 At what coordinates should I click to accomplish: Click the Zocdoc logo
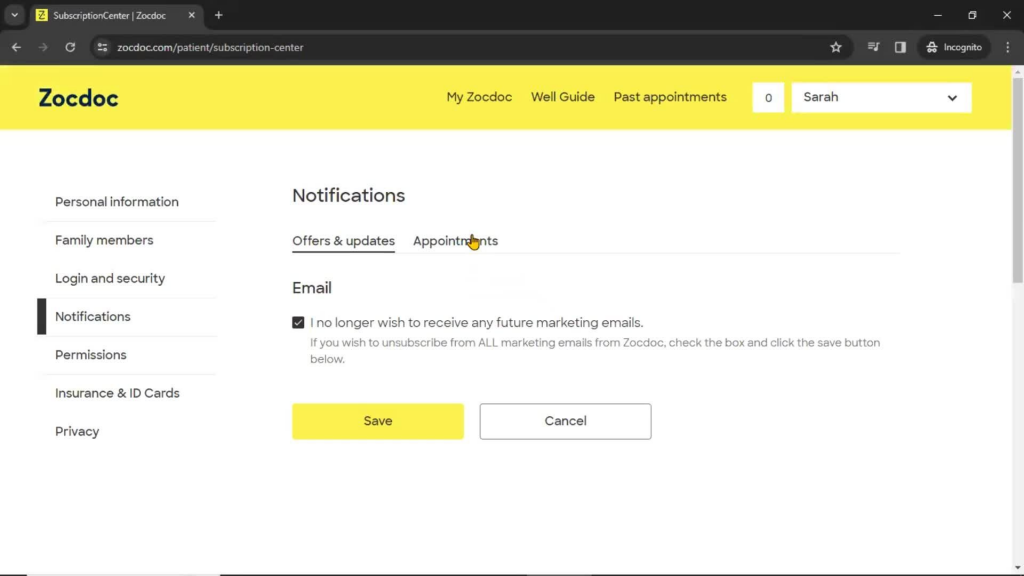(x=78, y=97)
